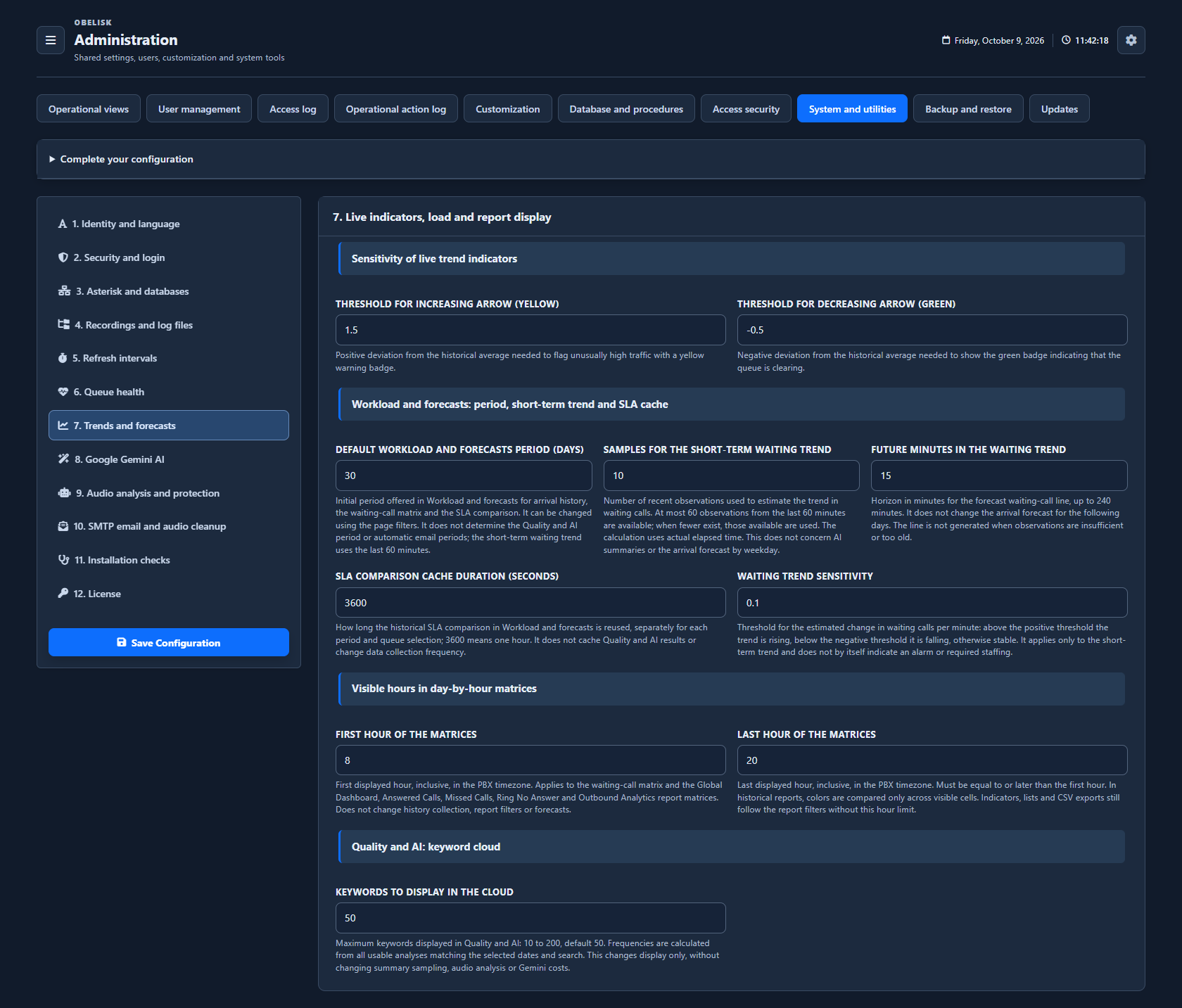Viewport: 1182px width, 1008px height.
Task: Click the Identity and language letter icon
Action: click(63, 224)
